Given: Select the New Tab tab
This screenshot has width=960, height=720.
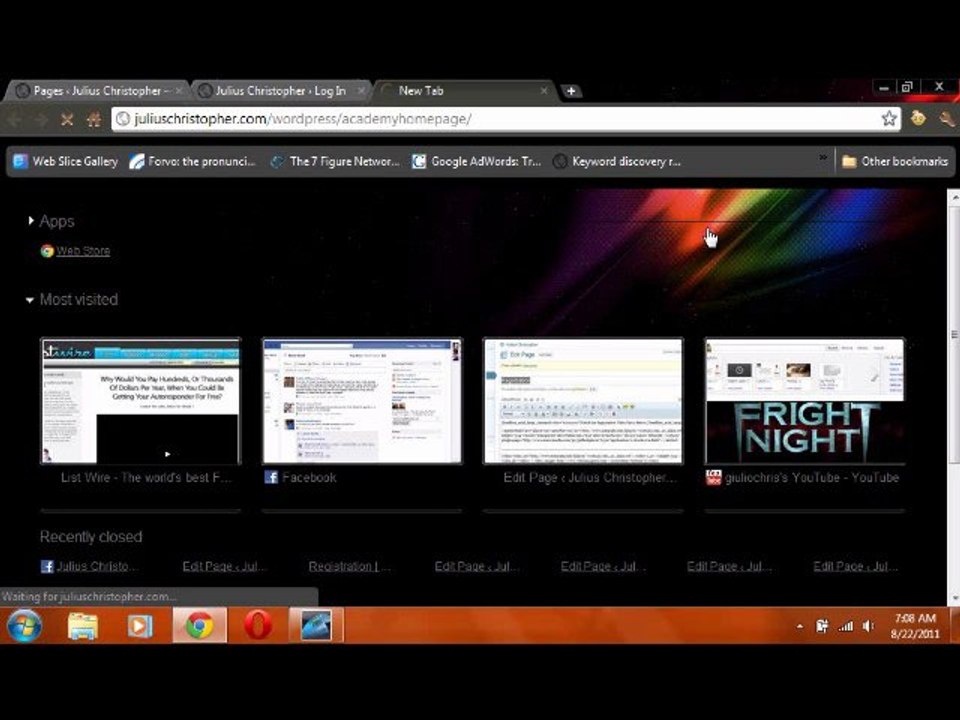Looking at the screenshot, I should coord(464,91).
